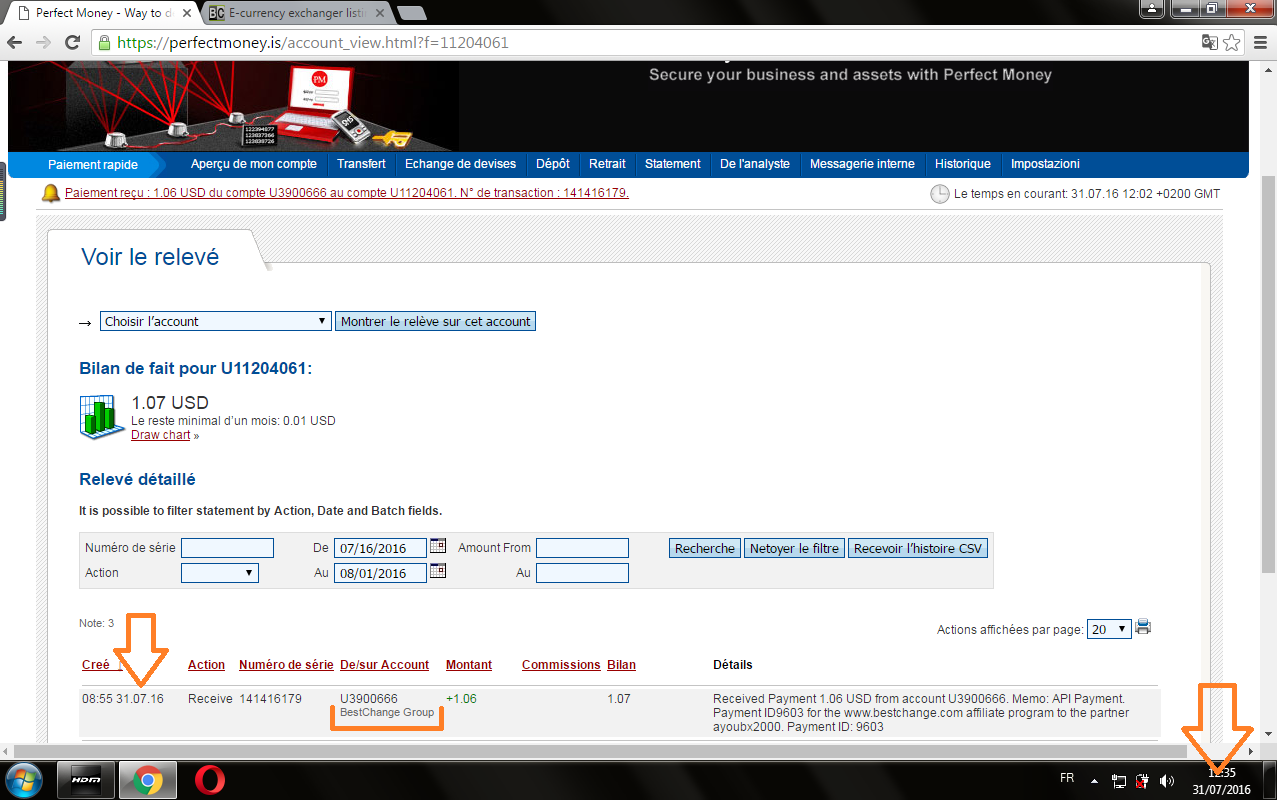Screen dimensions: 1277x802
Task: Open the Windows Start button
Action: pos(22,780)
